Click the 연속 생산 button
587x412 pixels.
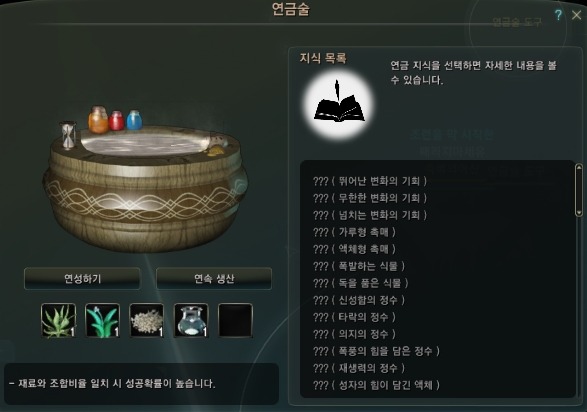(x=214, y=278)
